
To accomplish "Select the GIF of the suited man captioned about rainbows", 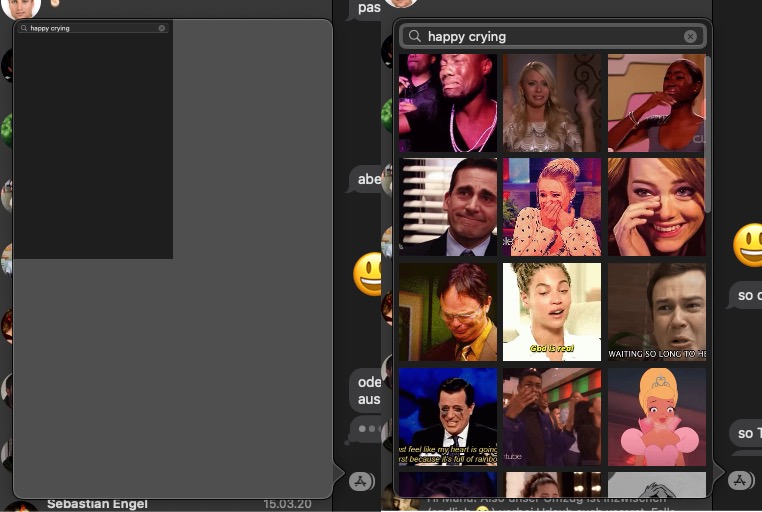I will pos(448,417).
